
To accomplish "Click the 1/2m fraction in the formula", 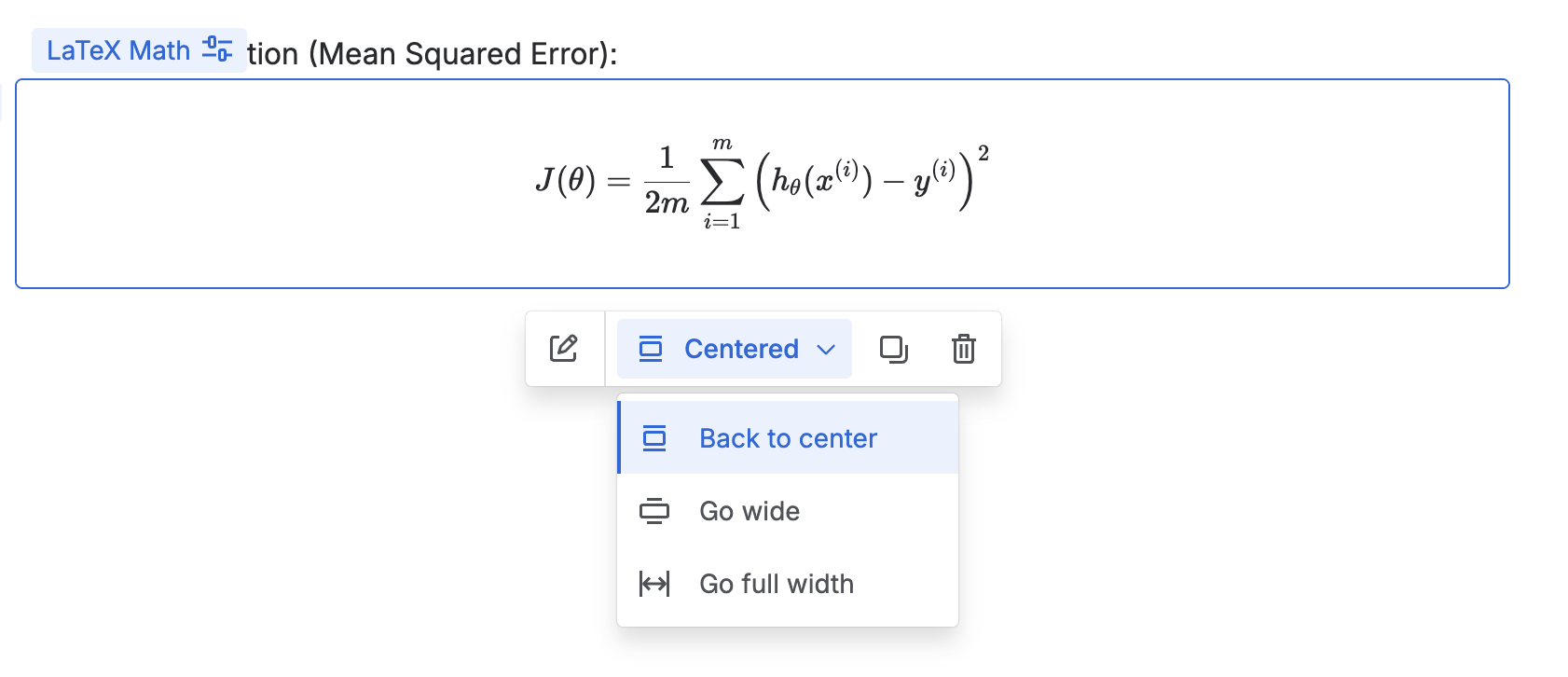I will coord(667,181).
